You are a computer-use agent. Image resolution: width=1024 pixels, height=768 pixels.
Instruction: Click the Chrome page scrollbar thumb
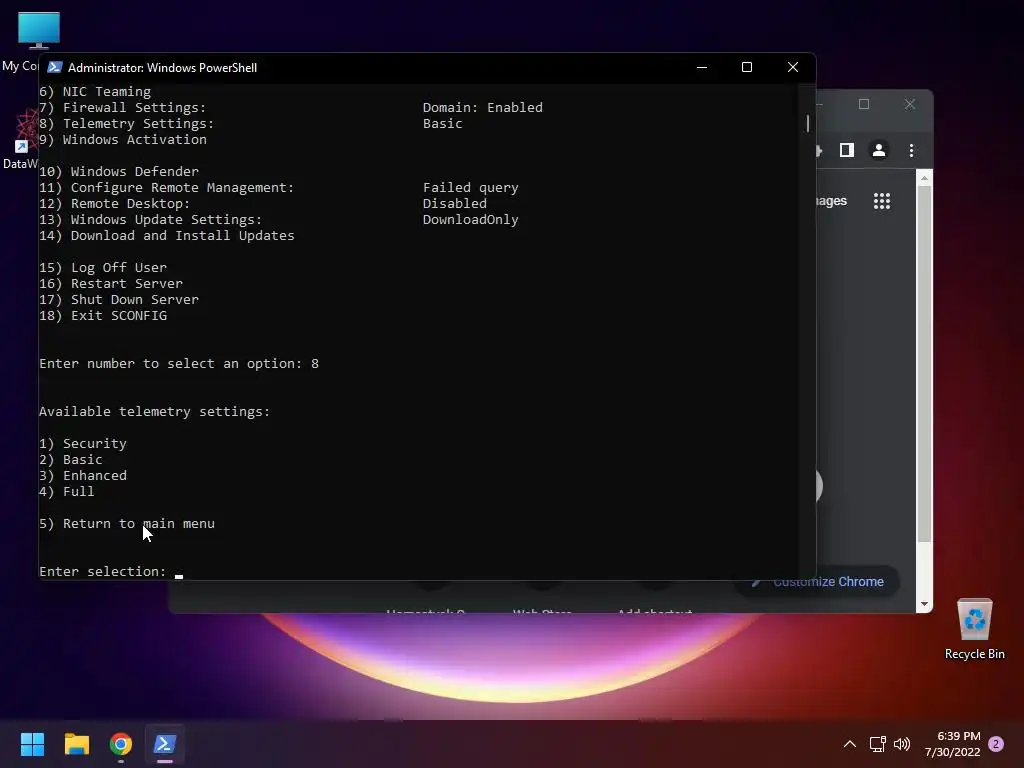pos(924,364)
